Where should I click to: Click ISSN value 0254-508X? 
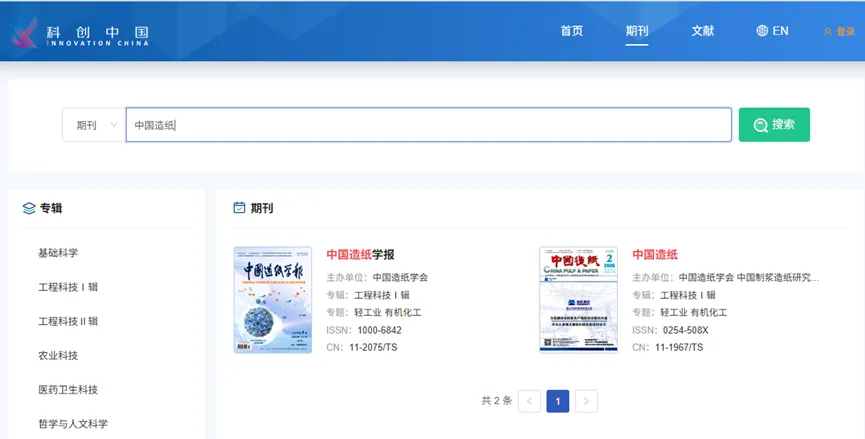[x=686, y=330]
